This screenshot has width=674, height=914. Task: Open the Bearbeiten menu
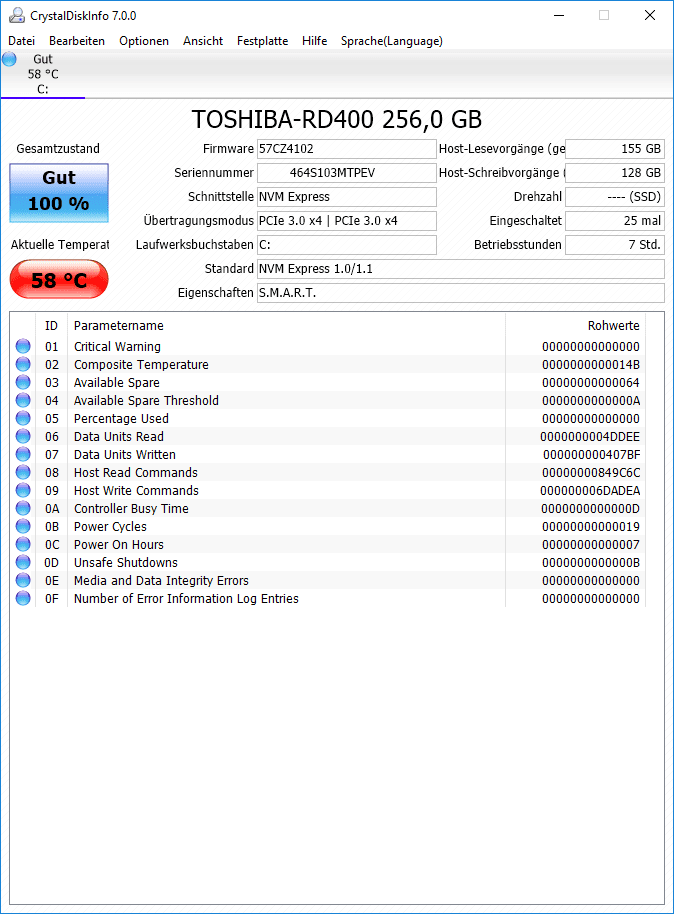(x=77, y=41)
